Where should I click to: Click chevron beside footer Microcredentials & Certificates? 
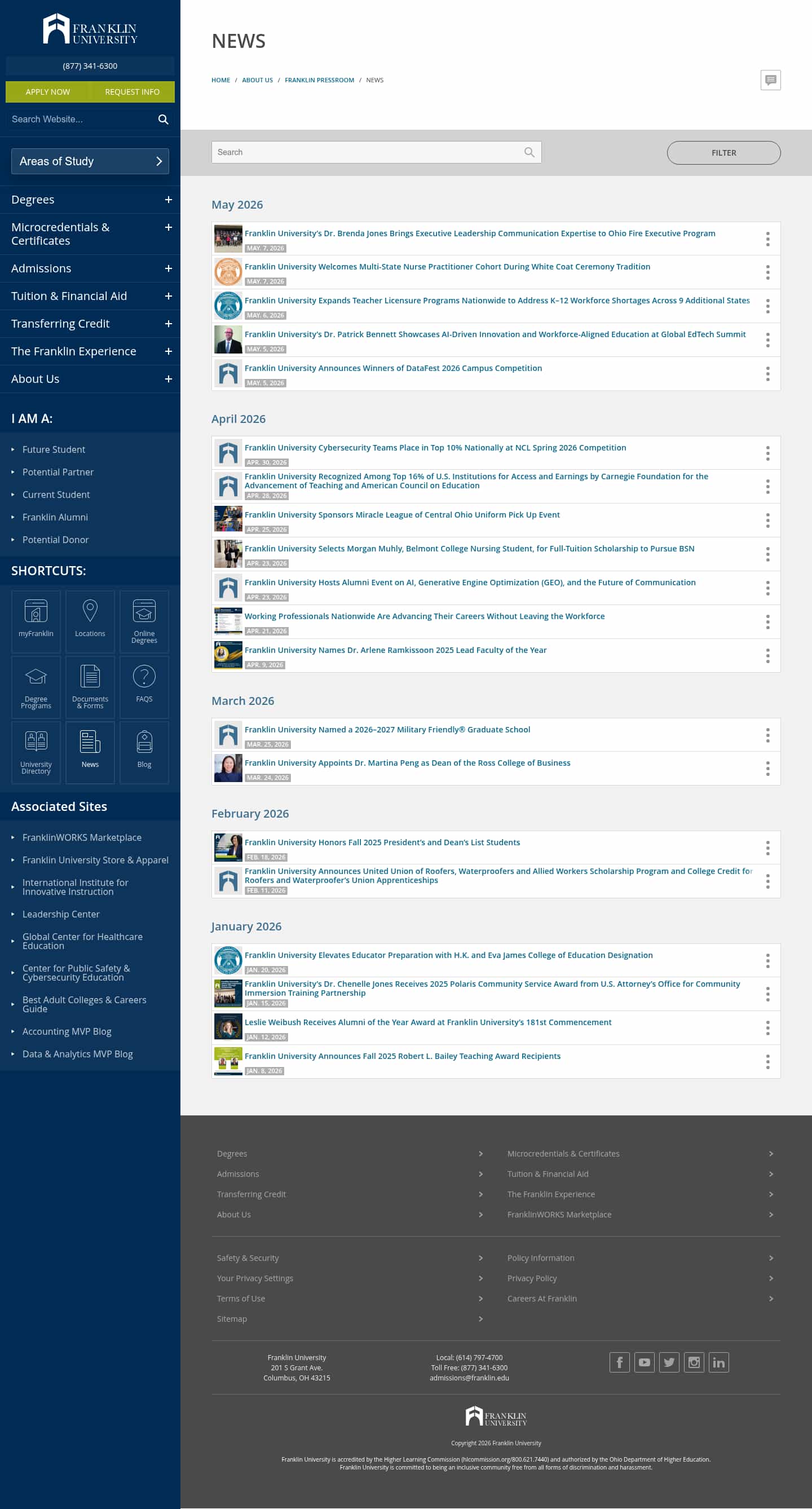click(x=771, y=1153)
